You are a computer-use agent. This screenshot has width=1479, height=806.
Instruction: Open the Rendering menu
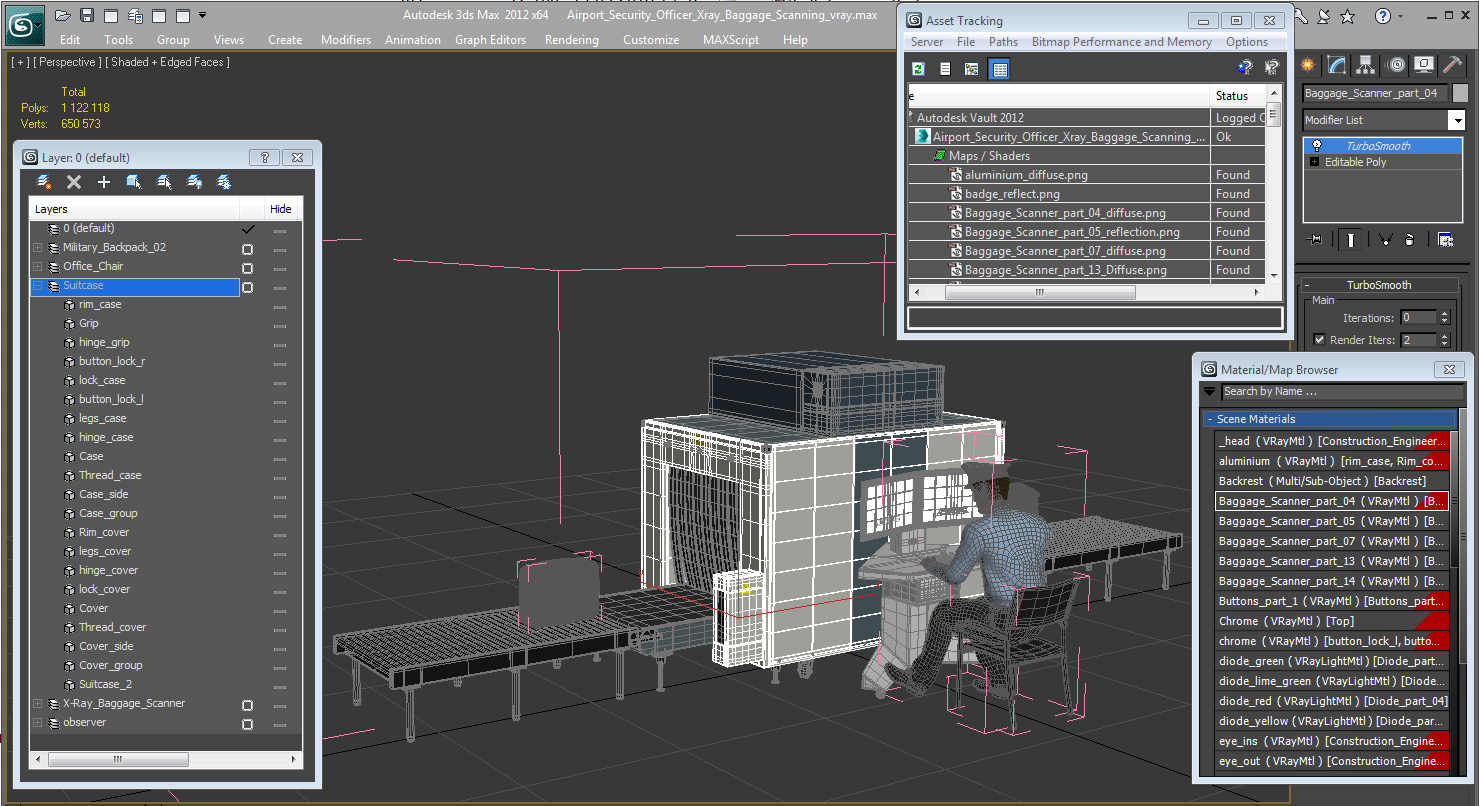pos(572,40)
